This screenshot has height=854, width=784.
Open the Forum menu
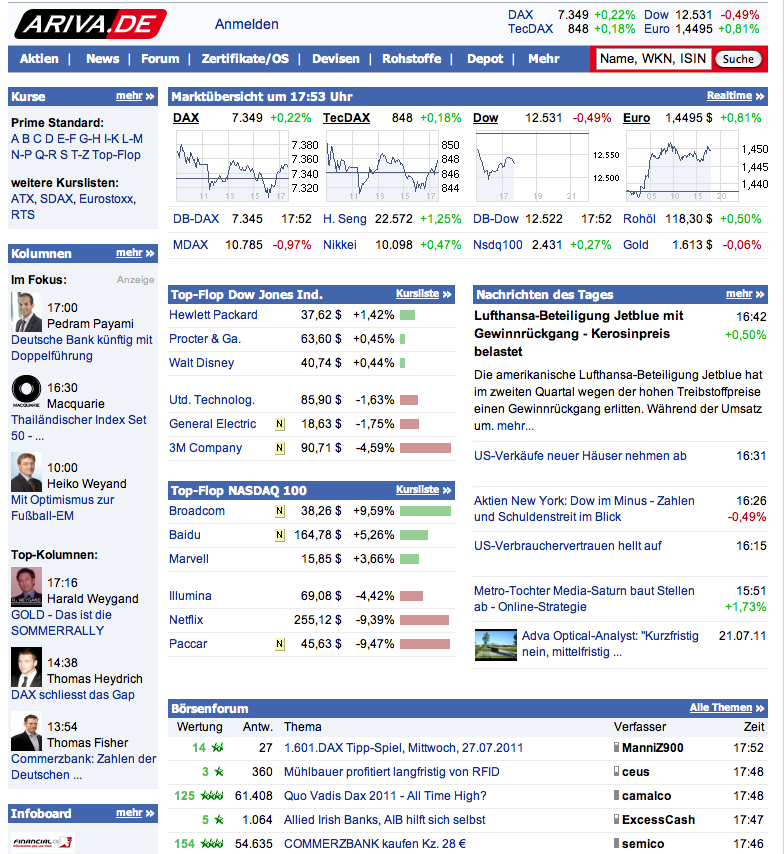point(160,59)
